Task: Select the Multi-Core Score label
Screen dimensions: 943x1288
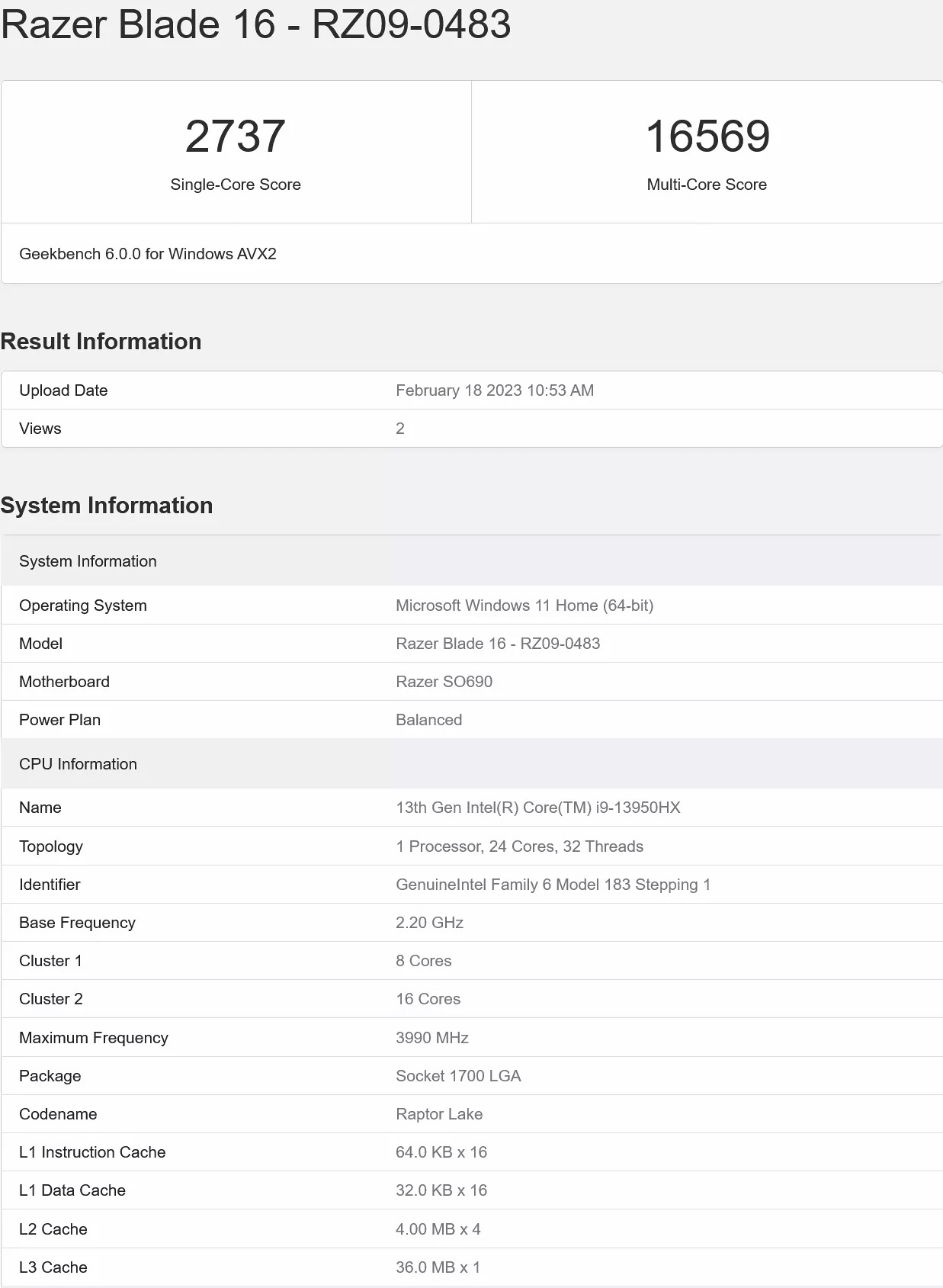Action: 707,185
